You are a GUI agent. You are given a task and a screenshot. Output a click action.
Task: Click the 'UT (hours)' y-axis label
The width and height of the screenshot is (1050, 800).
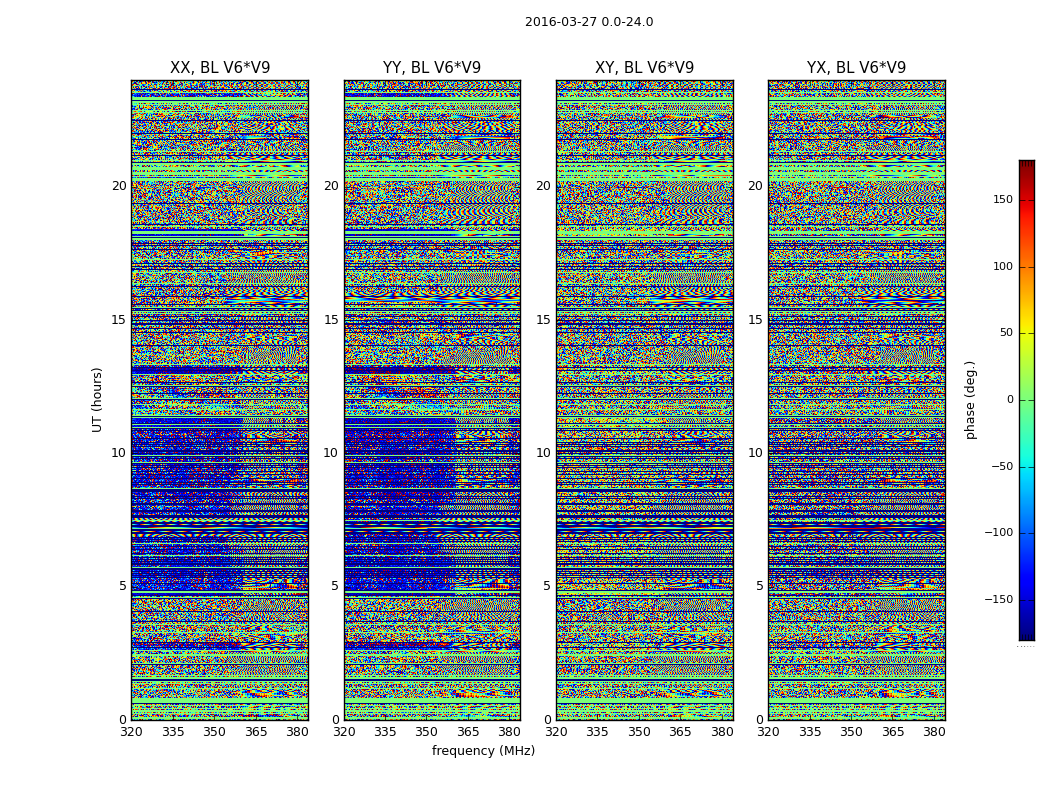97,400
